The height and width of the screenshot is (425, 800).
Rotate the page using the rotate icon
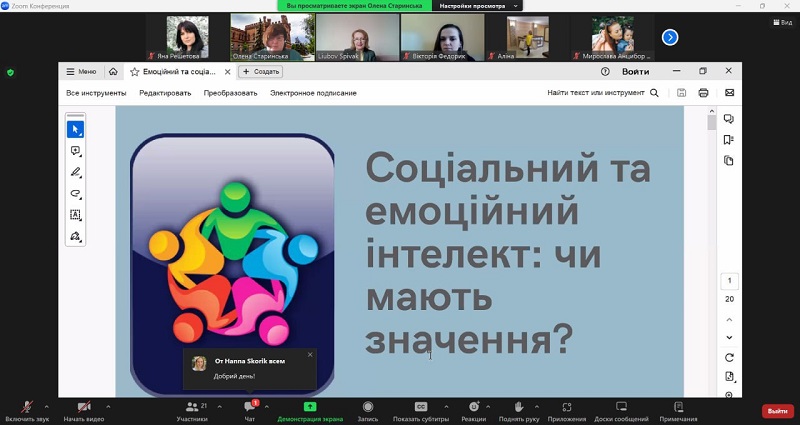click(729, 358)
